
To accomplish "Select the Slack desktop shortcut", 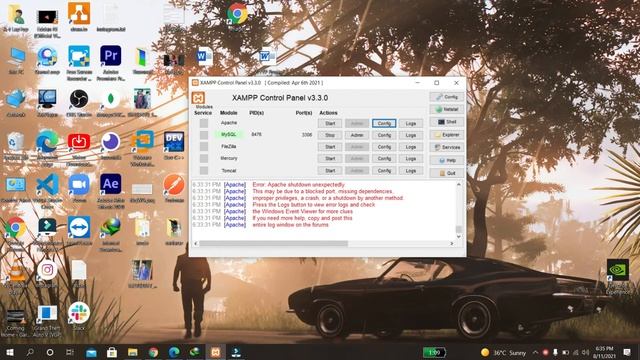I will click(79, 313).
